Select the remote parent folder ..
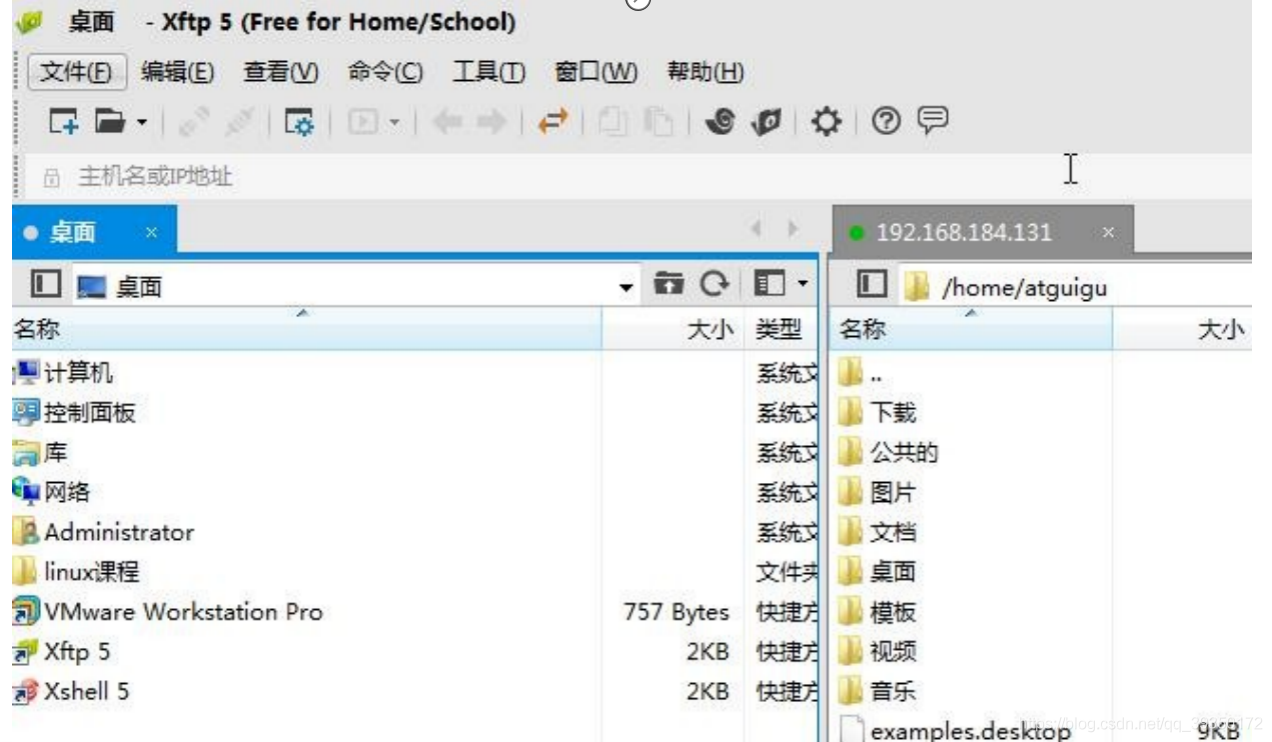Screen dimensions: 1272x742 click(861, 374)
